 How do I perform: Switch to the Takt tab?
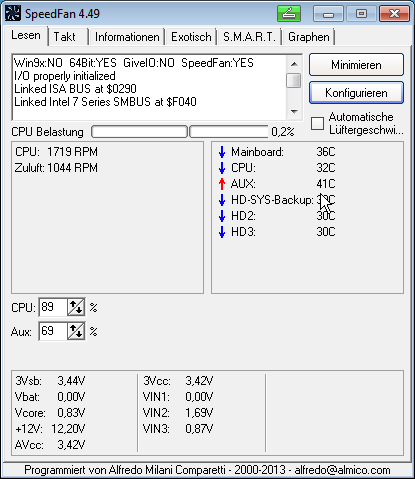tap(65, 37)
